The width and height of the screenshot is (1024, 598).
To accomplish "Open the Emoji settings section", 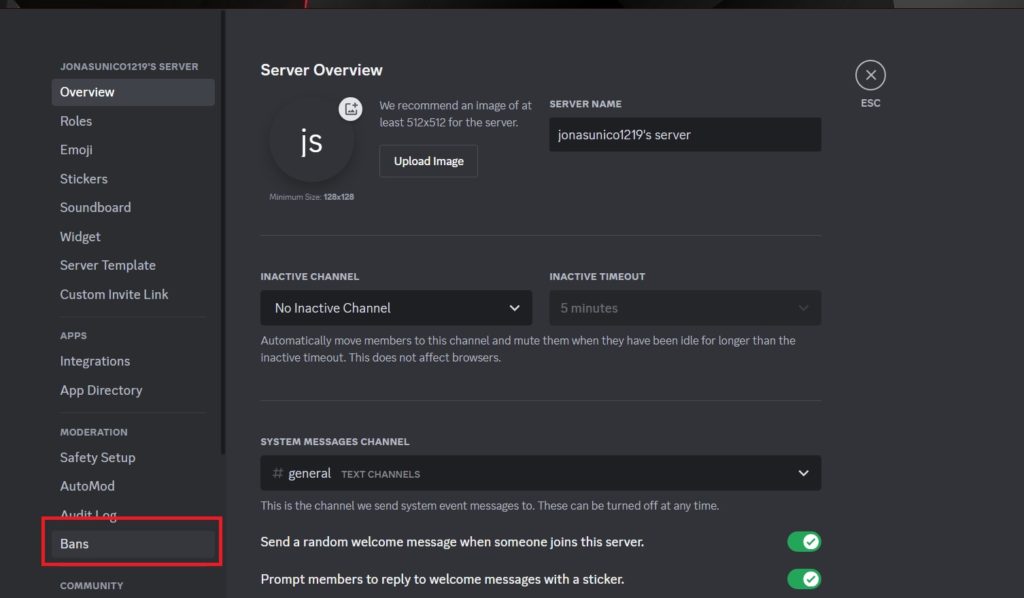I will pyautogui.click(x=76, y=149).
